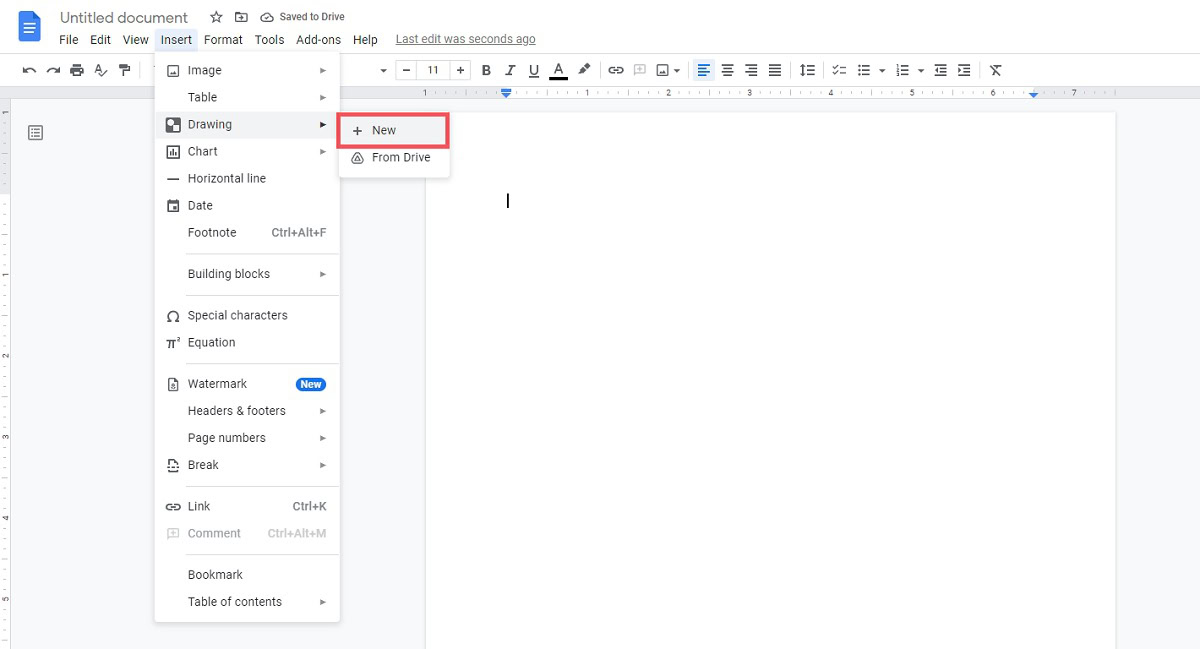
Task: Open the insert image dropdown arrow
Action: [677, 70]
